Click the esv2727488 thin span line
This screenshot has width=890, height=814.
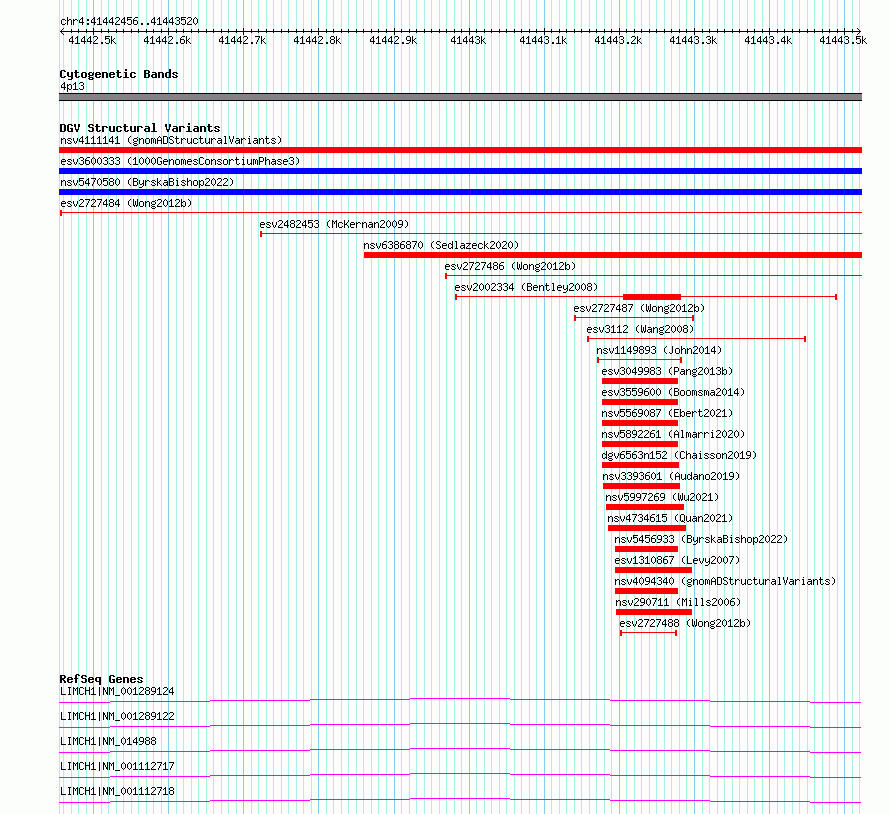[x=648, y=633]
